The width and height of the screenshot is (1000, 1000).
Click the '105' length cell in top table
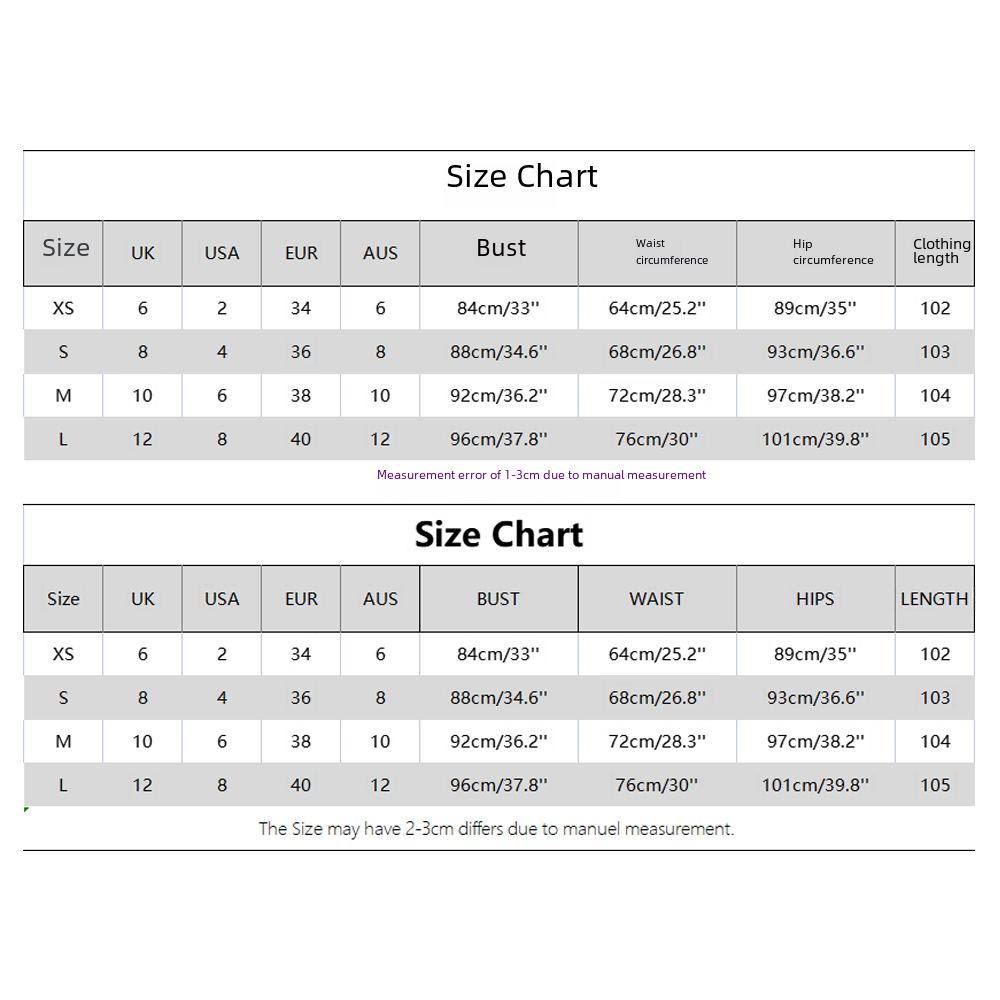pyautogui.click(x=935, y=439)
